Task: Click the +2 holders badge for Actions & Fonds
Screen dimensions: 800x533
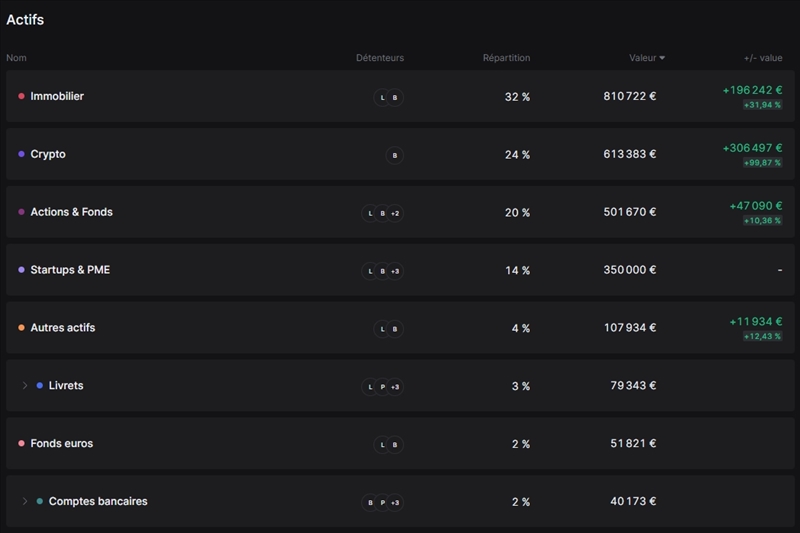Action: 395,213
